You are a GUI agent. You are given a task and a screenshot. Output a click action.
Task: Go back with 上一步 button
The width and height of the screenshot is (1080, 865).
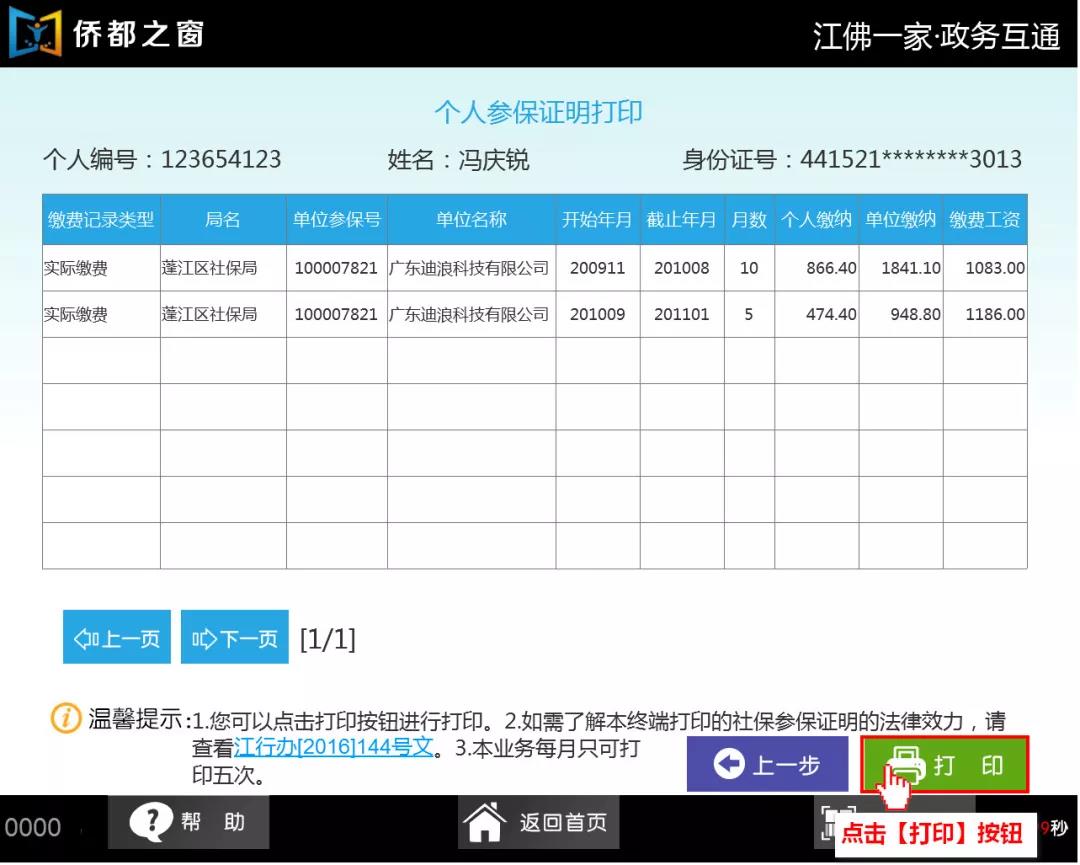767,764
